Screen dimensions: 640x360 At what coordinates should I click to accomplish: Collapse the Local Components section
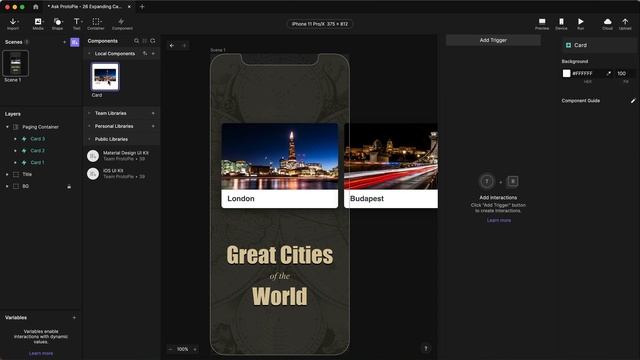[89, 53]
